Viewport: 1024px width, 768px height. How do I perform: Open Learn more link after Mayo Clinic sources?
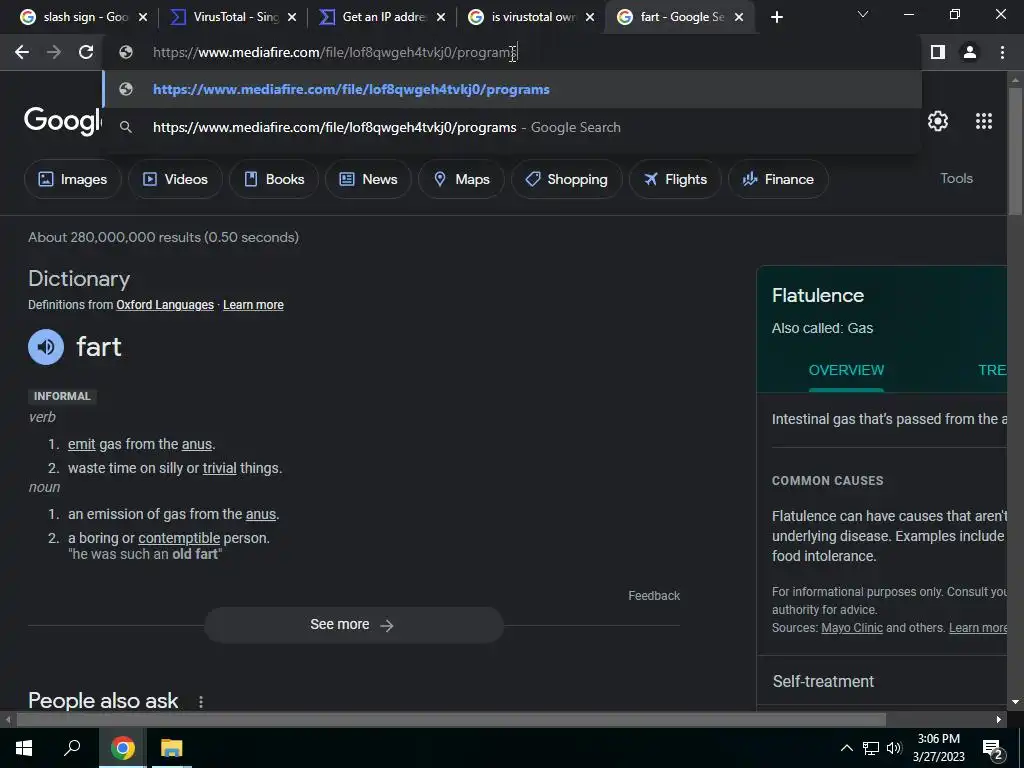(978, 628)
